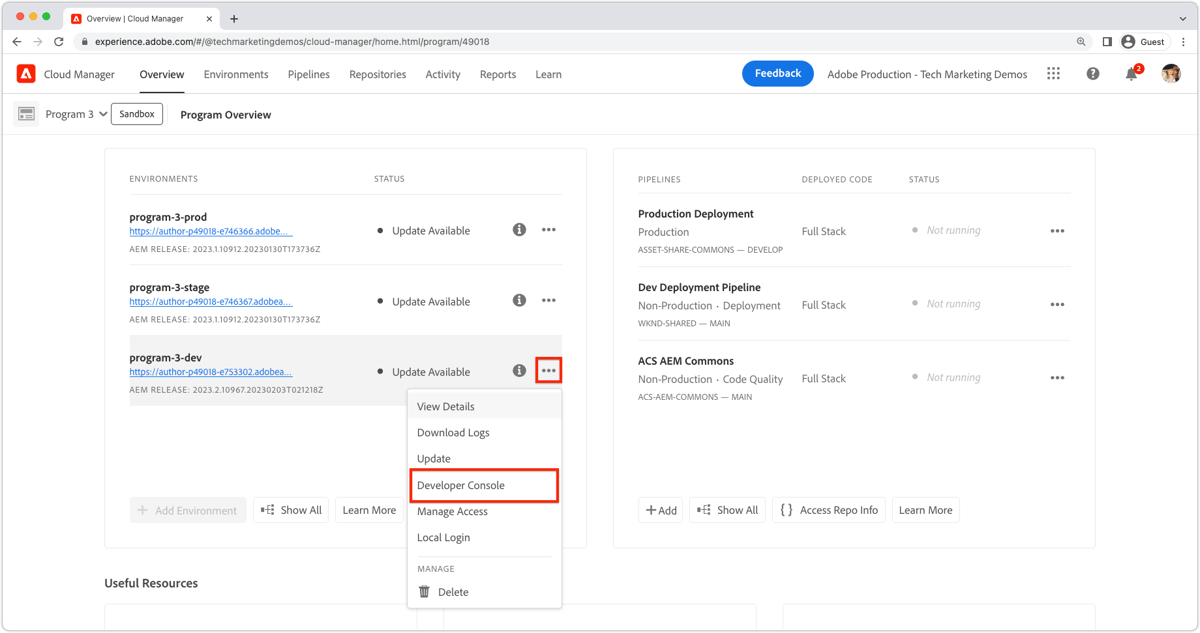This screenshot has height=633, width=1200.
Task: View info icon for program-3-prod environment
Action: point(519,229)
